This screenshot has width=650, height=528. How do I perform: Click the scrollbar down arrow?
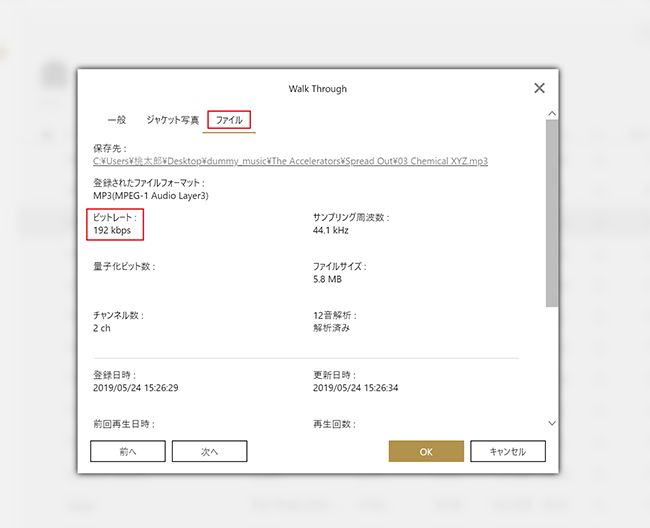552,423
